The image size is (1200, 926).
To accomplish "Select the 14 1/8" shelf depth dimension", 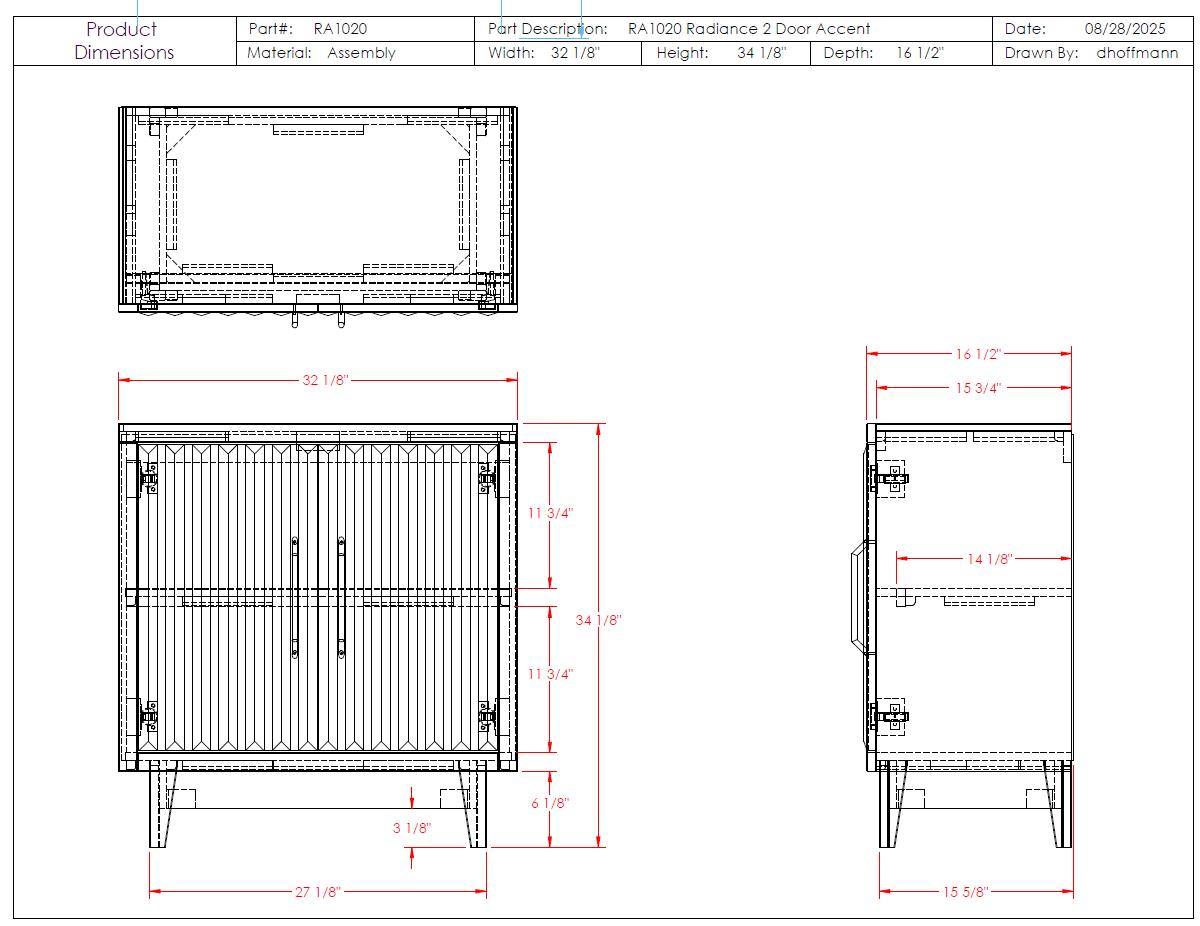I will [x=990, y=559].
